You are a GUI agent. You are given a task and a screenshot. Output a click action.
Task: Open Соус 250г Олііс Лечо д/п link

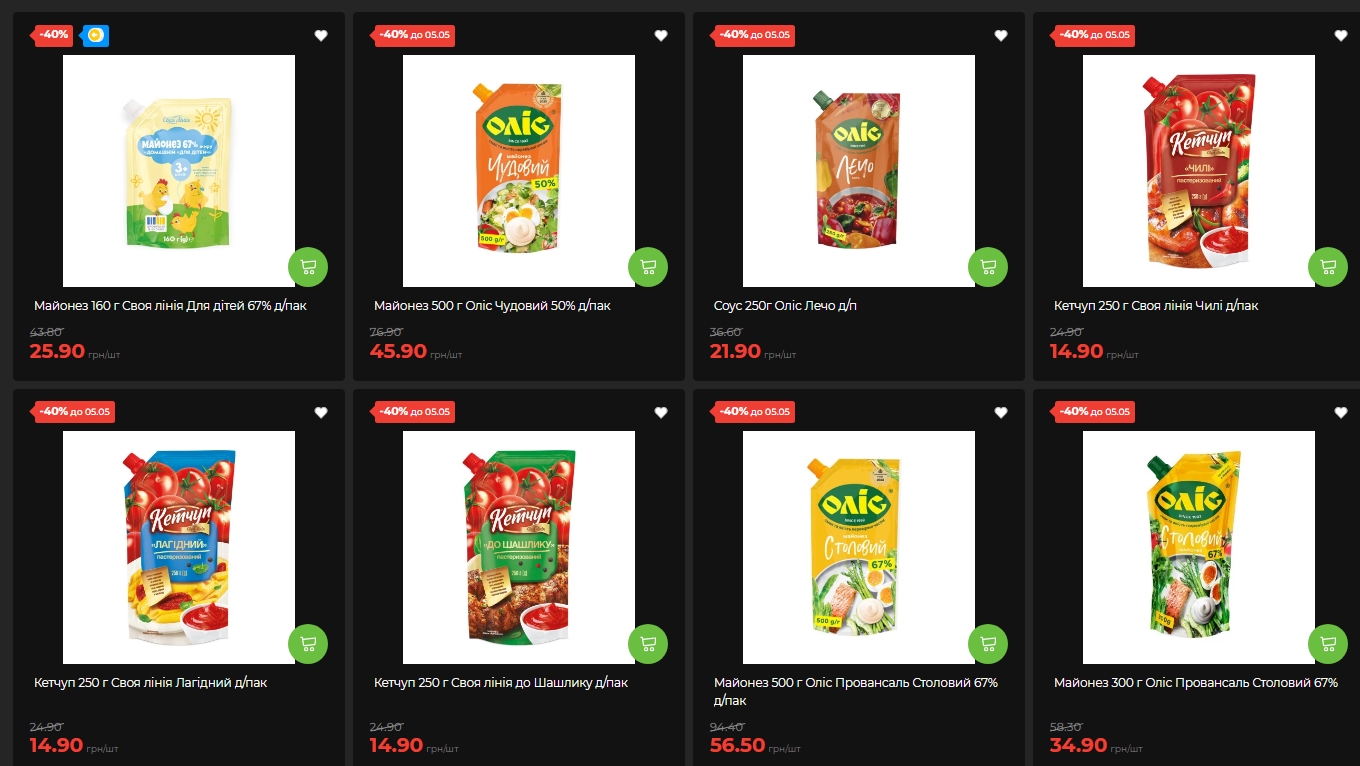785,306
